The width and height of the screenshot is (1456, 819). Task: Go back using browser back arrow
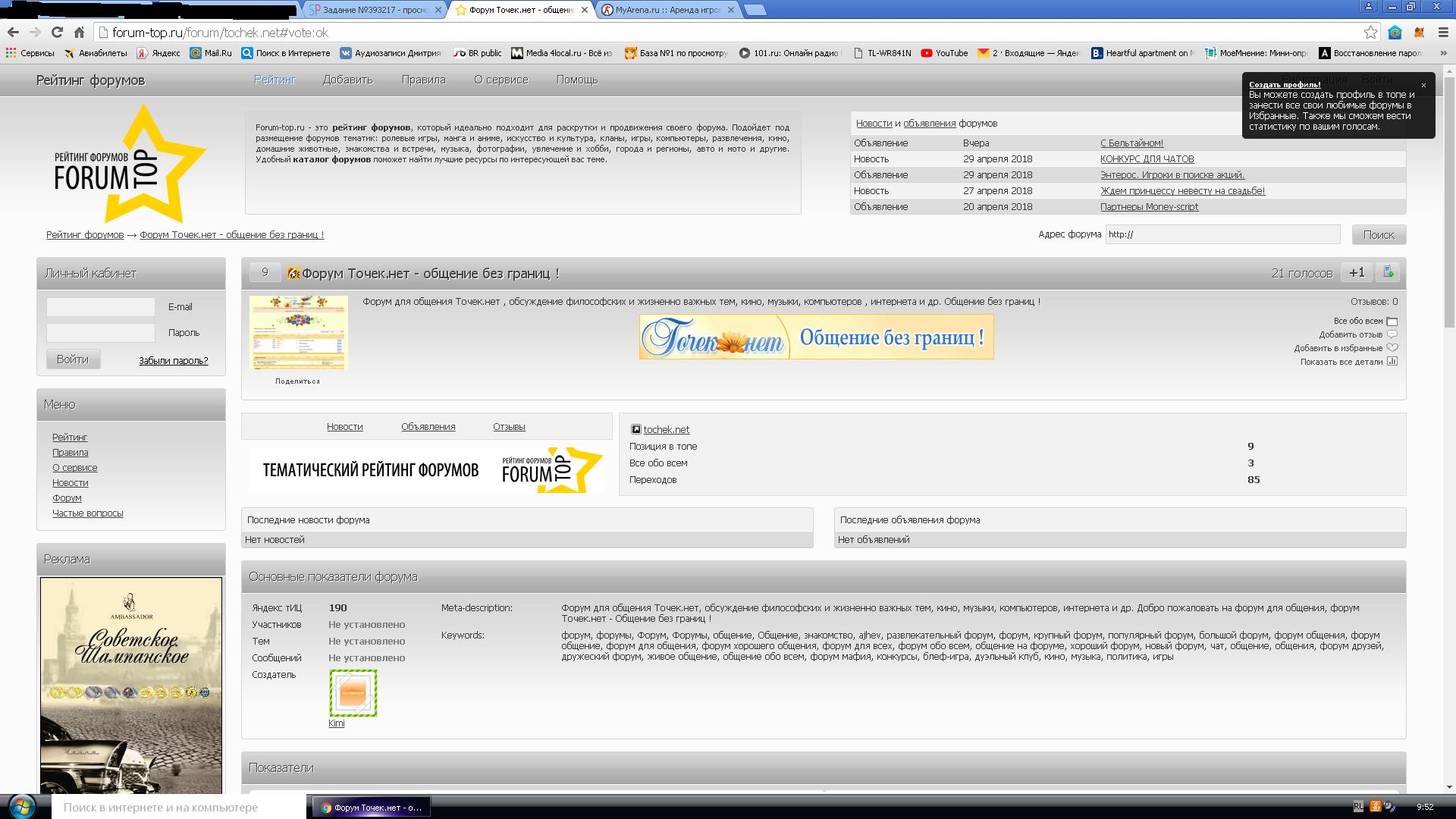pyautogui.click(x=13, y=32)
